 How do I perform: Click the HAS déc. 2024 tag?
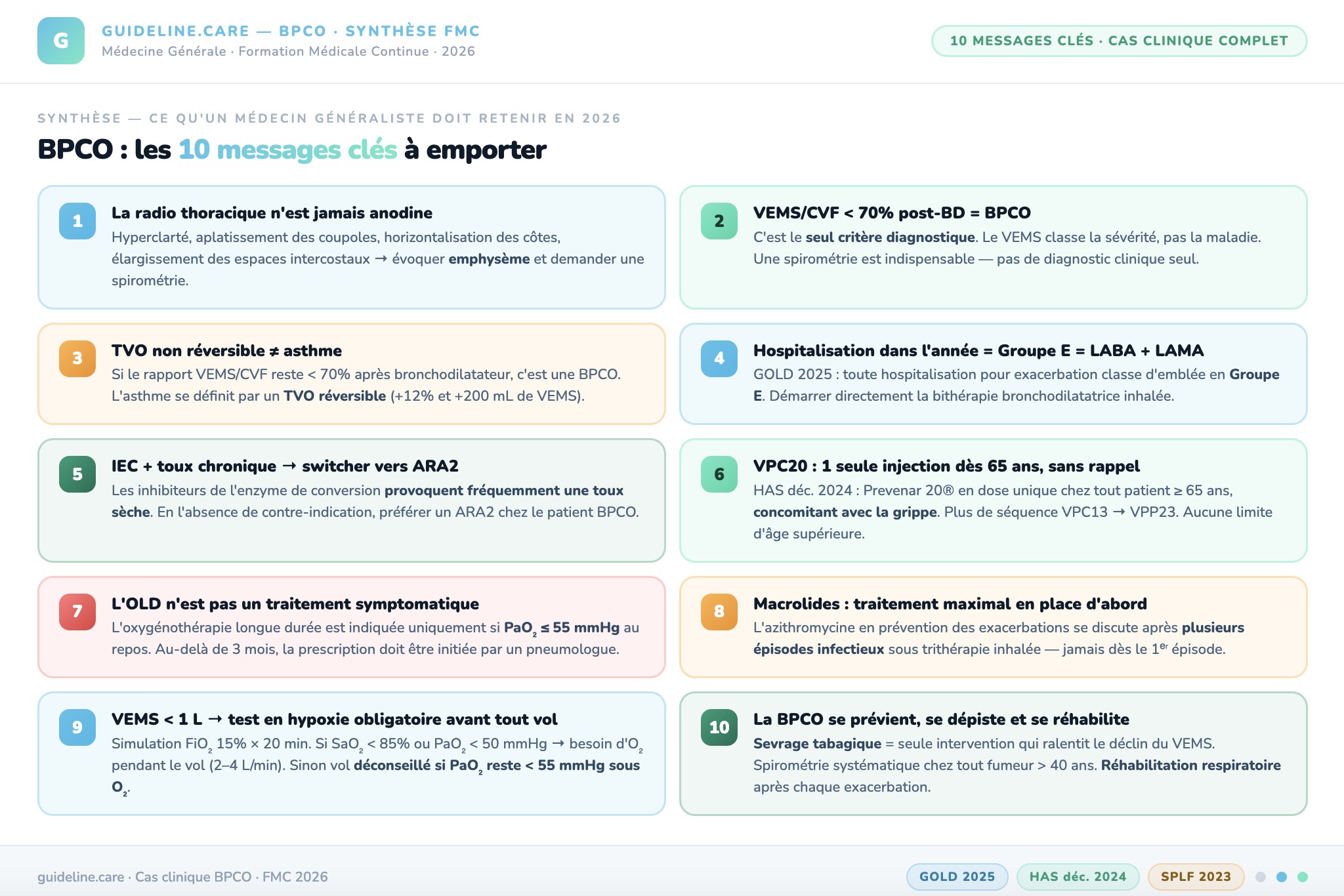[x=1078, y=877]
